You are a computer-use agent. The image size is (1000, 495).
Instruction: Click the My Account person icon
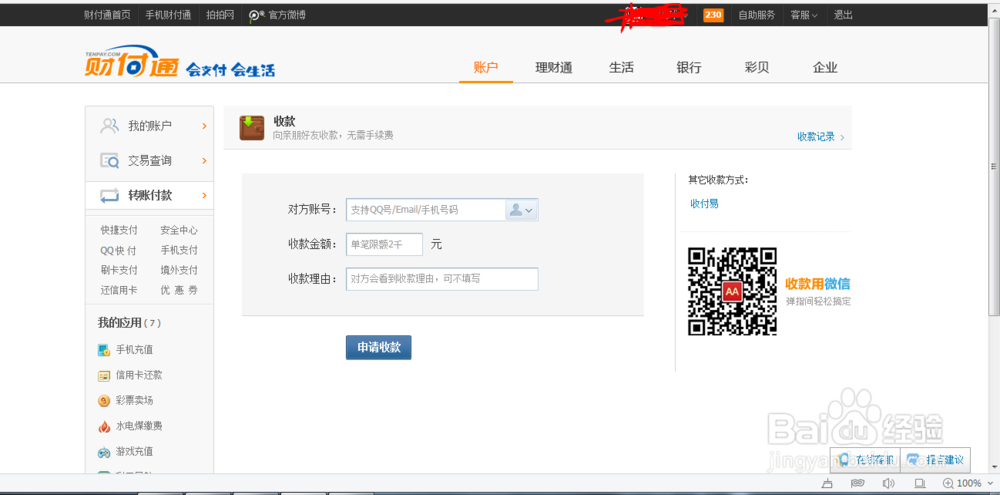(109, 126)
